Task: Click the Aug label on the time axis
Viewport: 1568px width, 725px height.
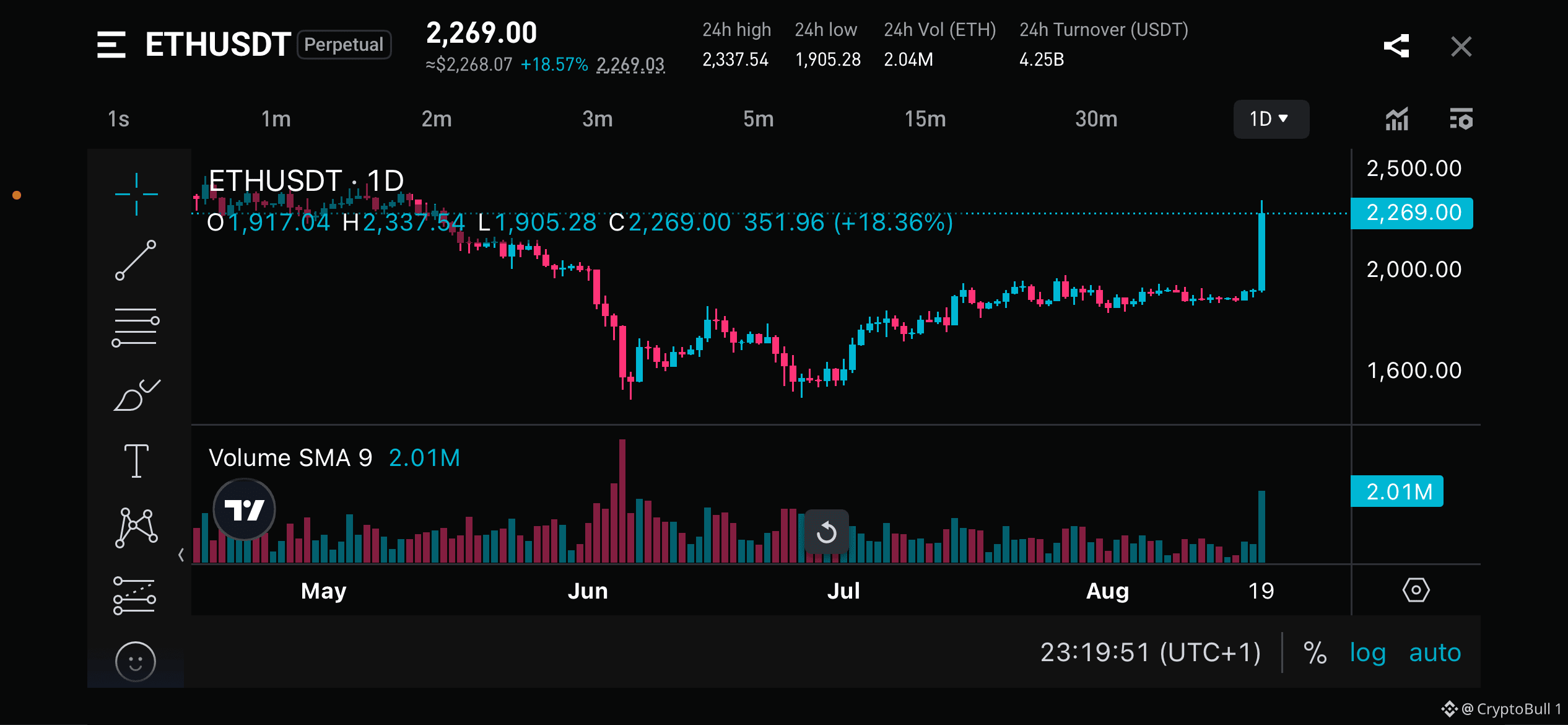Action: pos(1108,591)
